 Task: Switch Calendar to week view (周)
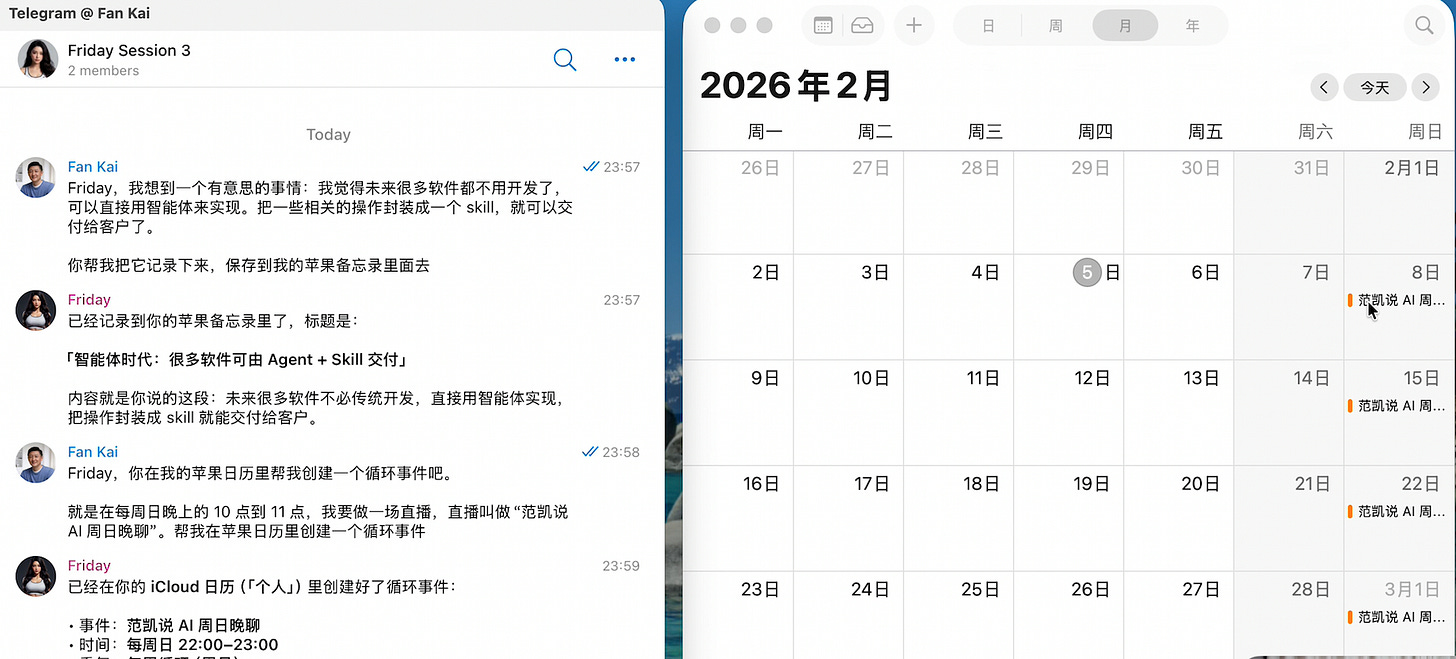(1055, 26)
